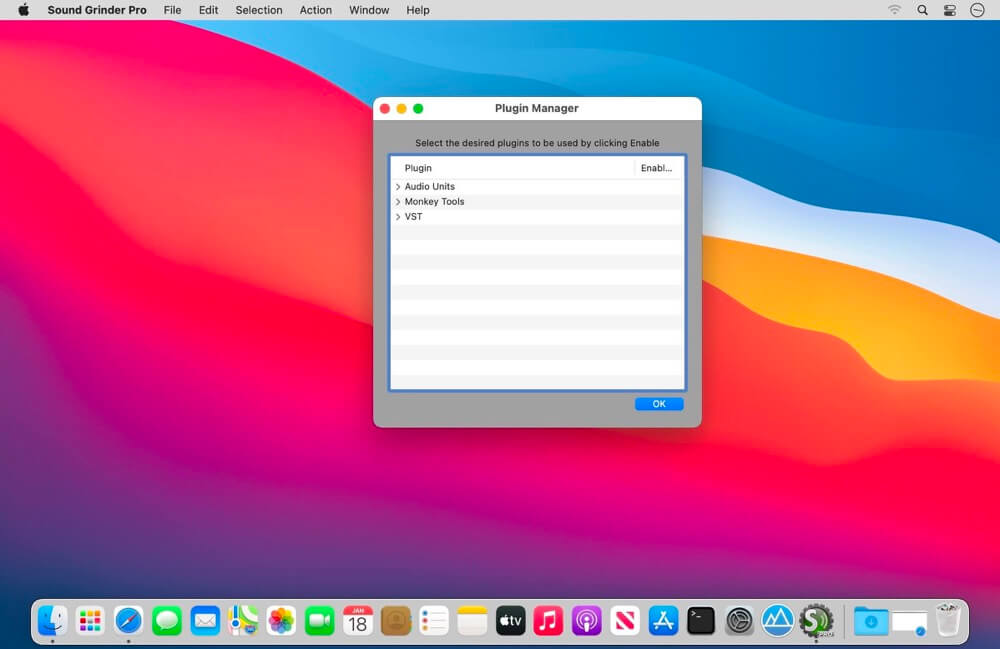Open the white document stack beside Trash
The image size is (1000, 649).
[909, 622]
